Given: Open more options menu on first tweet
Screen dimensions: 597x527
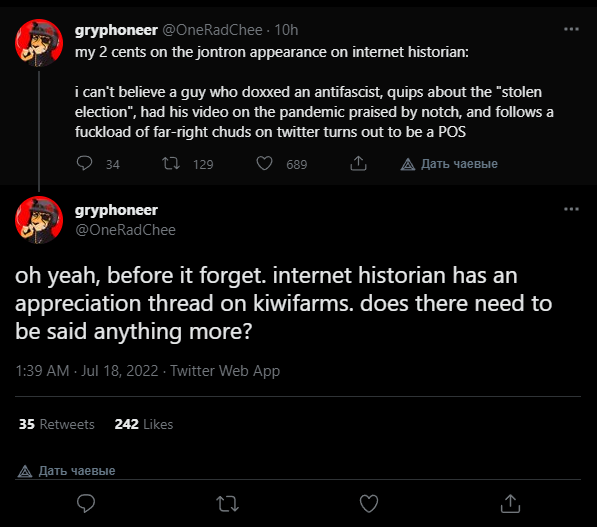Looking at the screenshot, I should coord(571,29).
